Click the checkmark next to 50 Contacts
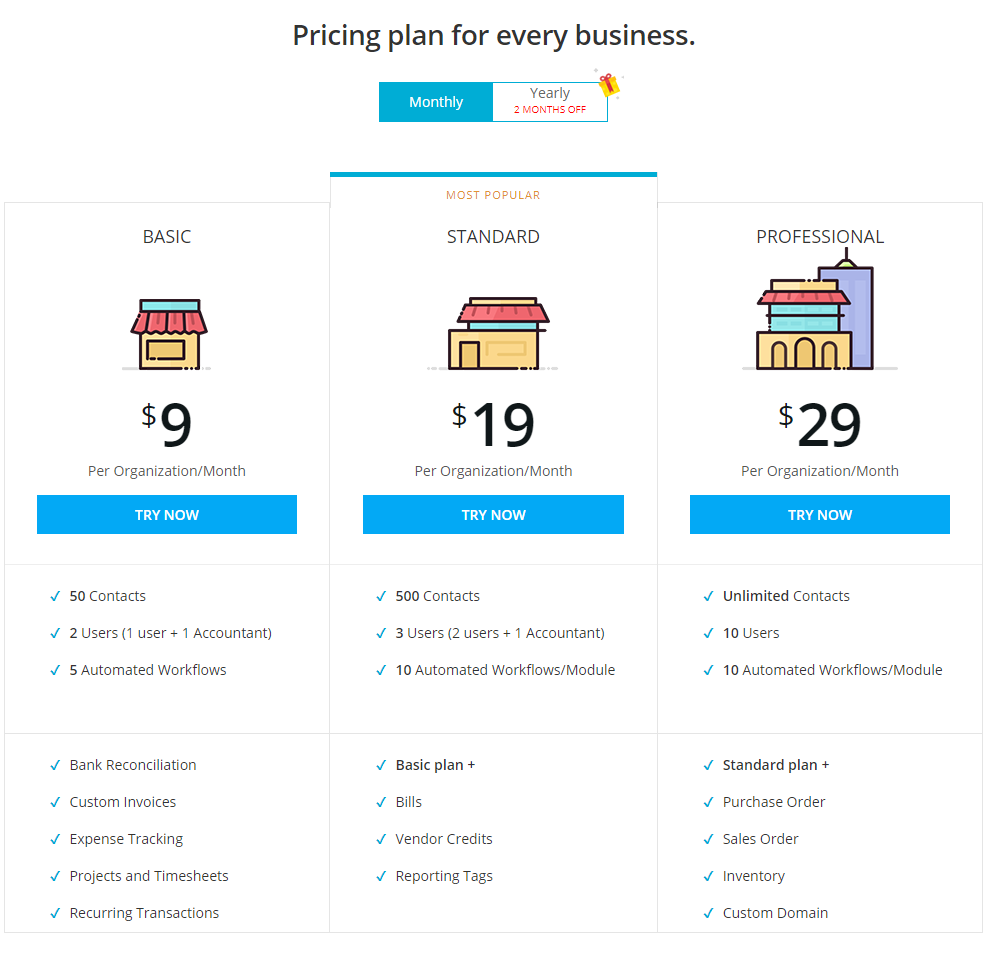The height and width of the screenshot is (968, 996). pyautogui.click(x=55, y=596)
